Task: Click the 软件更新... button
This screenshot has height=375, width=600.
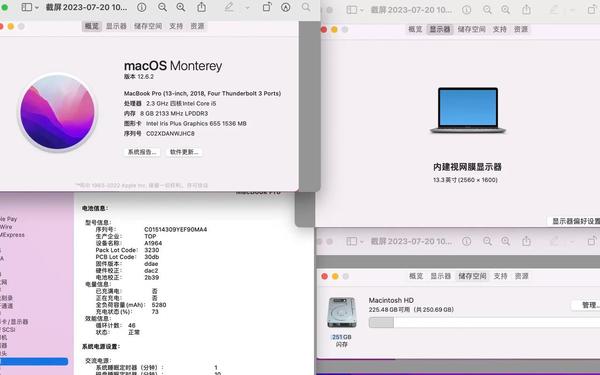Action: tap(184, 152)
